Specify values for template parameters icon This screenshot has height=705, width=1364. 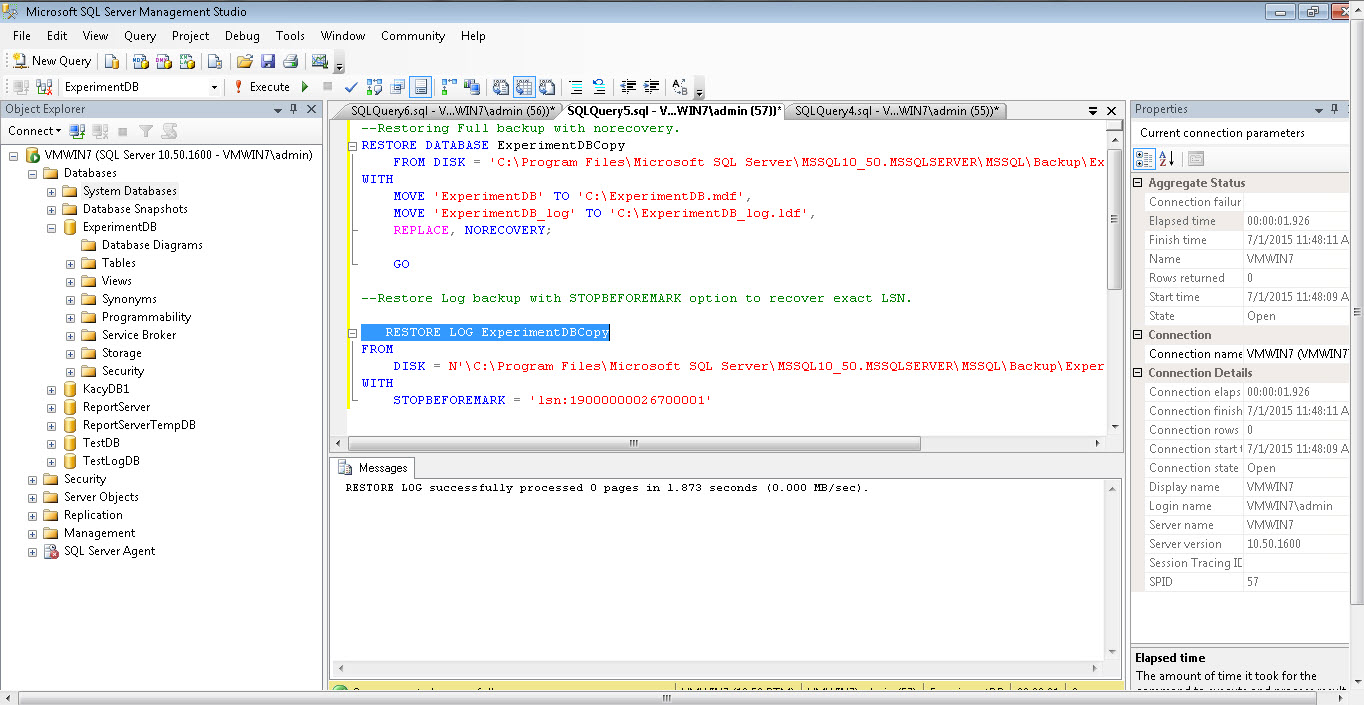click(680, 87)
